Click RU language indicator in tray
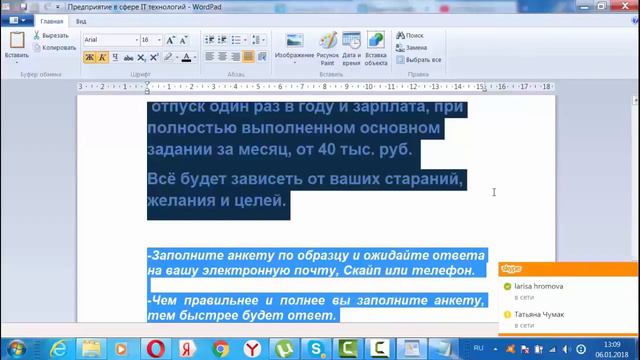Screen dimensions: 640x360 [478, 349]
